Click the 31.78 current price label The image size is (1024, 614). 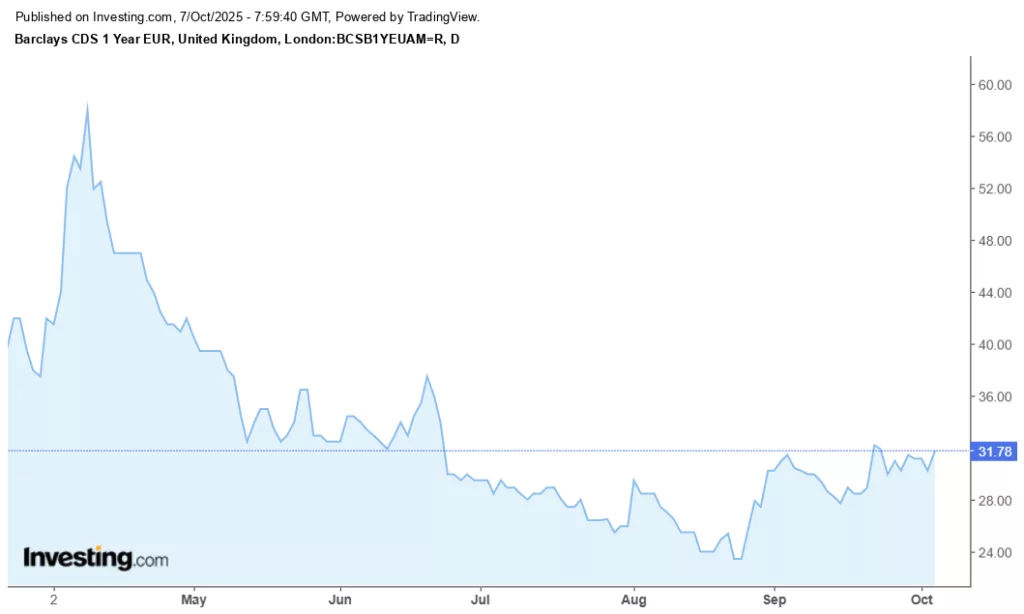(x=995, y=451)
